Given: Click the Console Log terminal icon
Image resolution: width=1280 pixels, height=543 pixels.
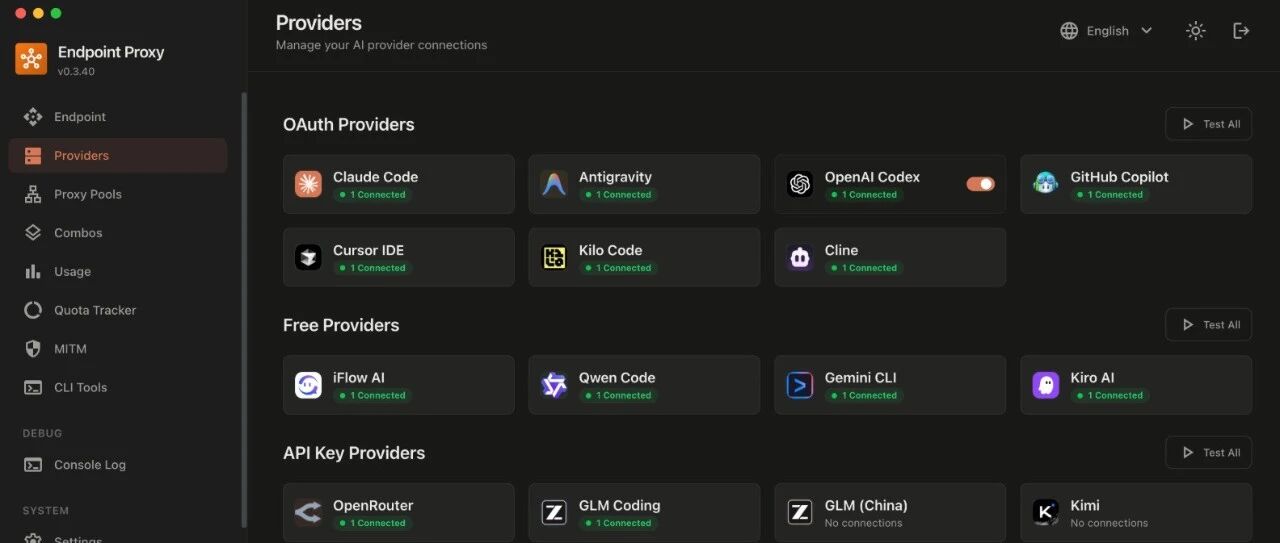Looking at the screenshot, I should point(33,465).
